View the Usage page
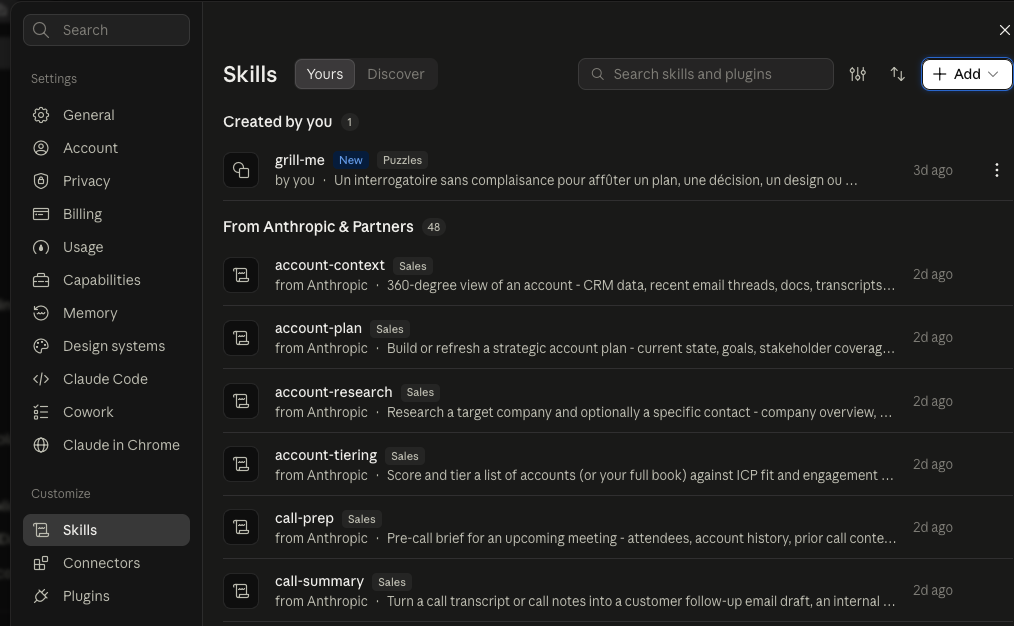The width and height of the screenshot is (1014, 626). click(x=106, y=247)
